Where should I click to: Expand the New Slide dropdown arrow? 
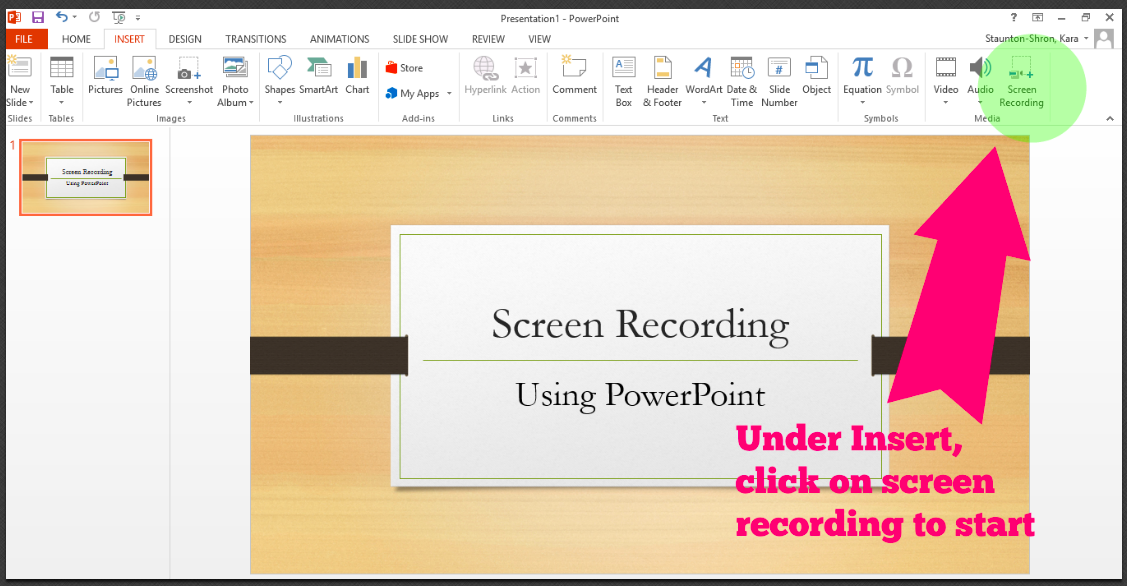[31, 103]
